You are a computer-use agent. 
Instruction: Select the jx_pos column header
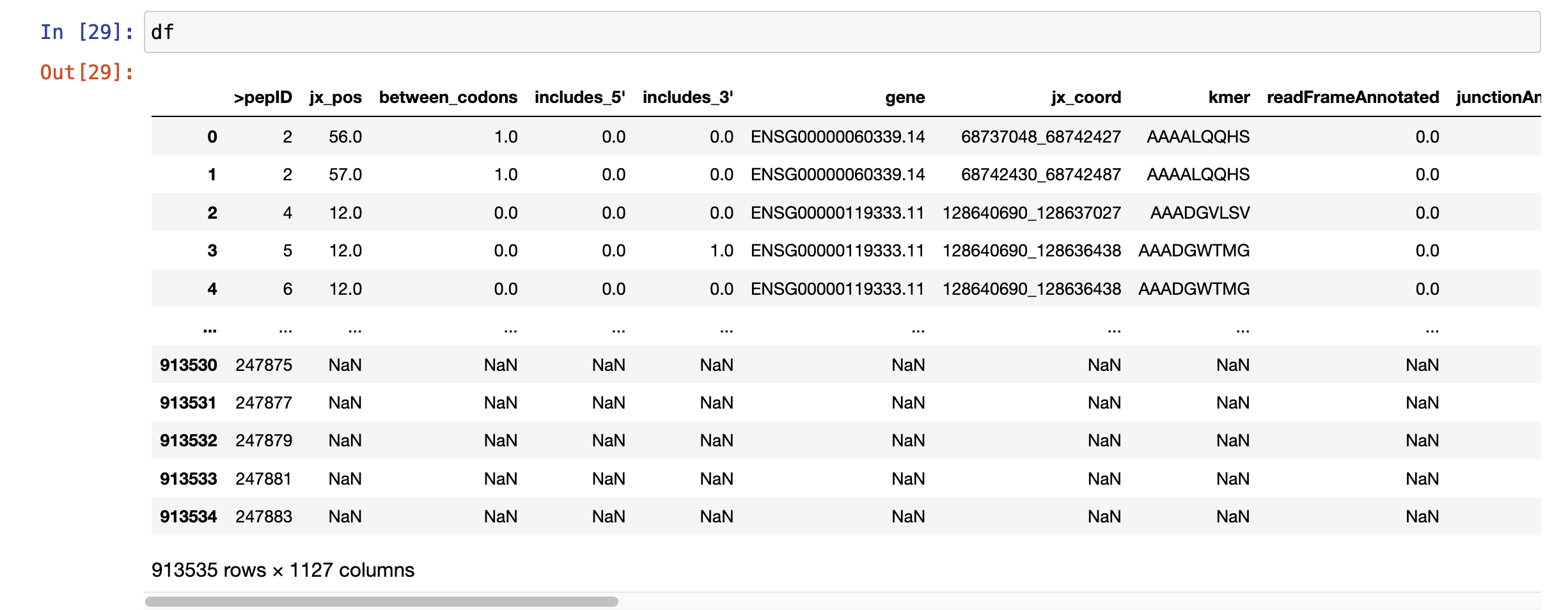pos(334,97)
